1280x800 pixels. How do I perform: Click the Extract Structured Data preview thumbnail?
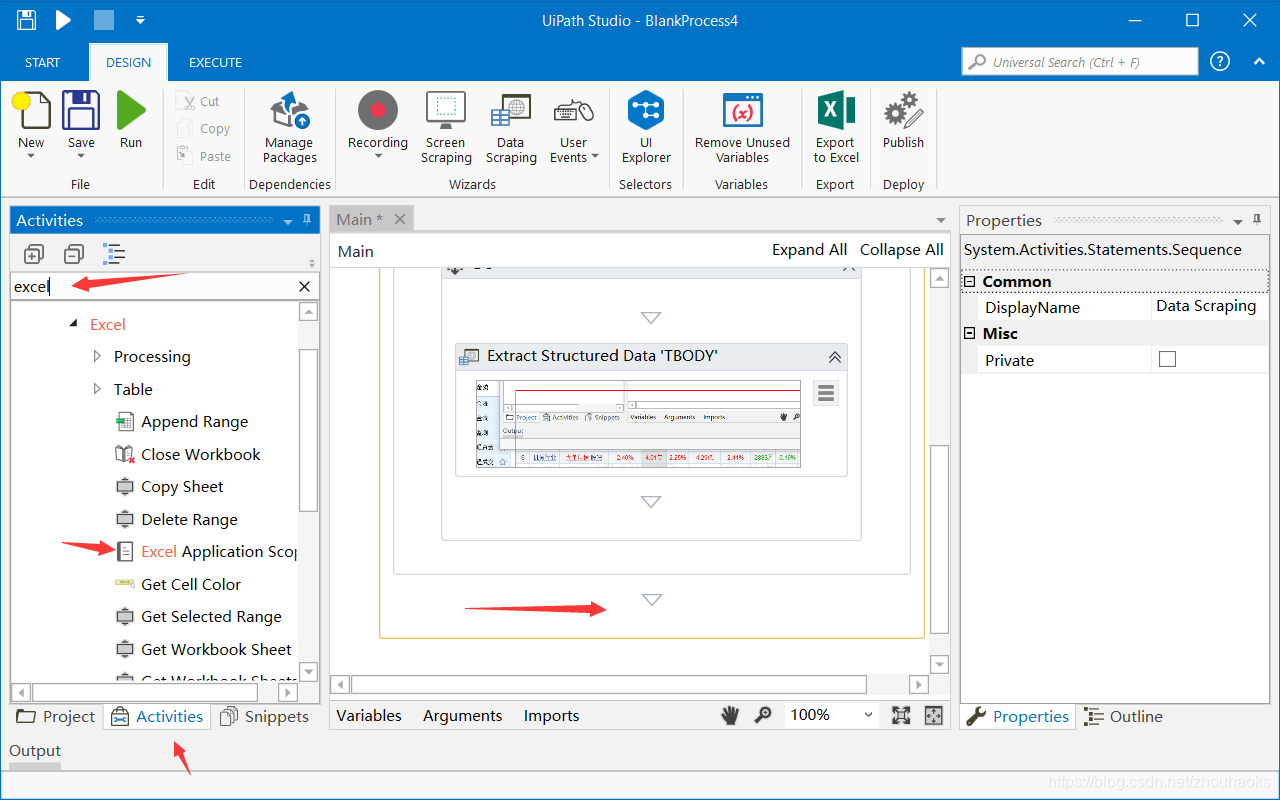point(638,424)
